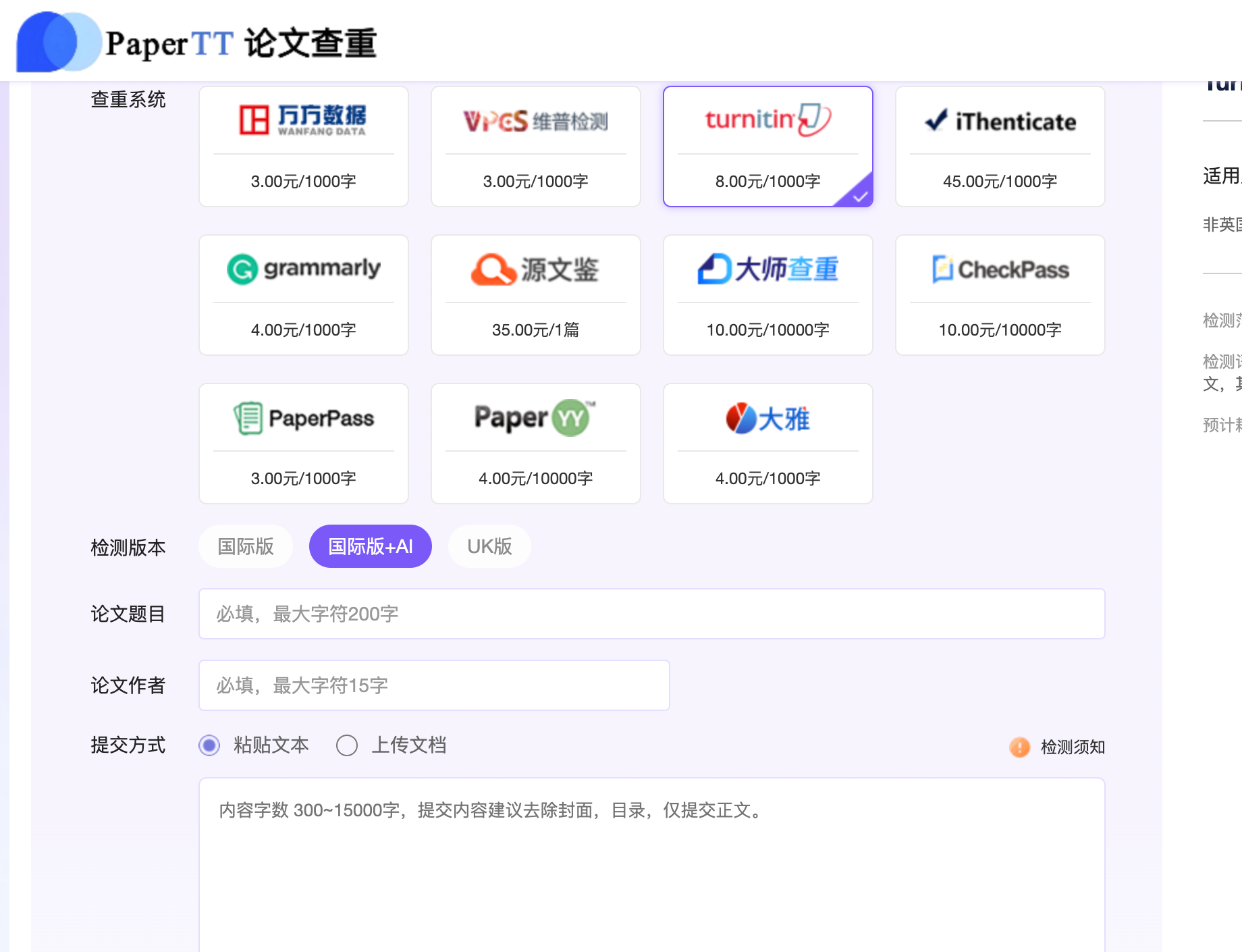
Task: Switch to the UK版 detection version
Action: 489,546
